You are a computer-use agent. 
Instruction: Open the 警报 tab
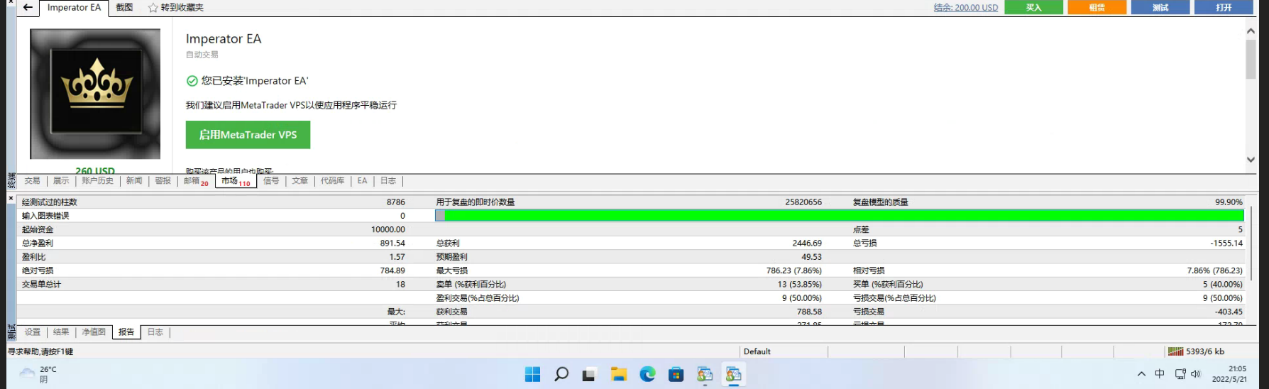163,181
